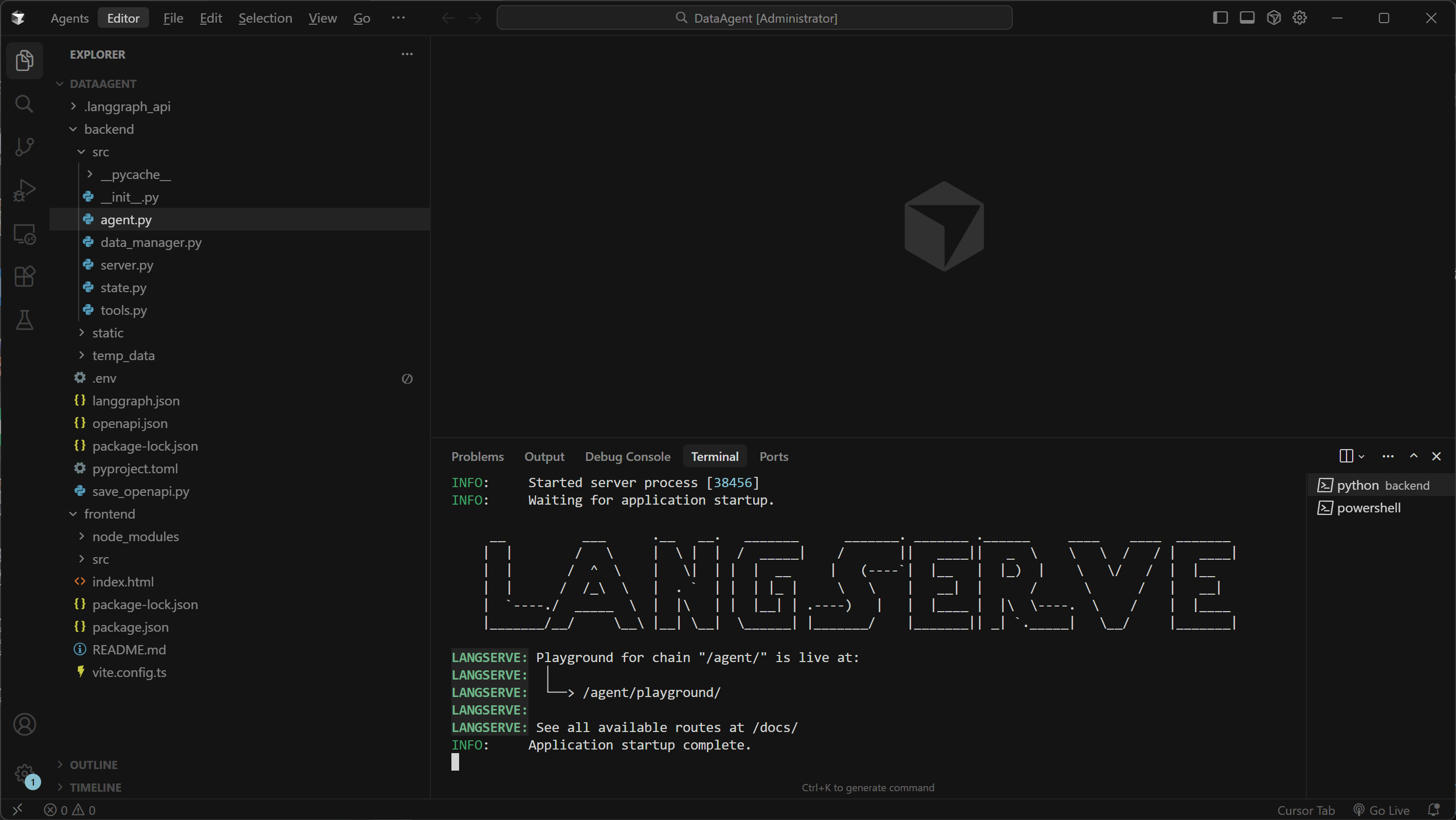
Task: Expand the OUTLINE section
Action: (x=240, y=764)
